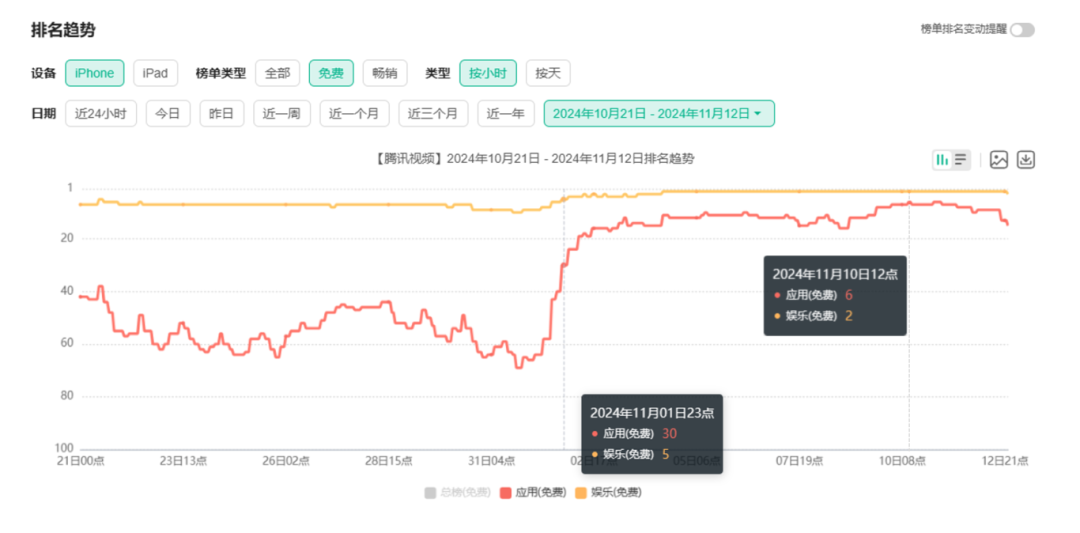The width and height of the screenshot is (1080, 533).
Task: Filter by 昨日
Action: pos(222,114)
